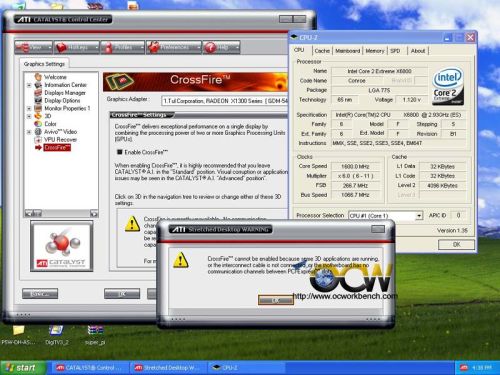Select the Color wheel icon in tree
The width and height of the screenshot is (500, 375).
click(x=38, y=124)
